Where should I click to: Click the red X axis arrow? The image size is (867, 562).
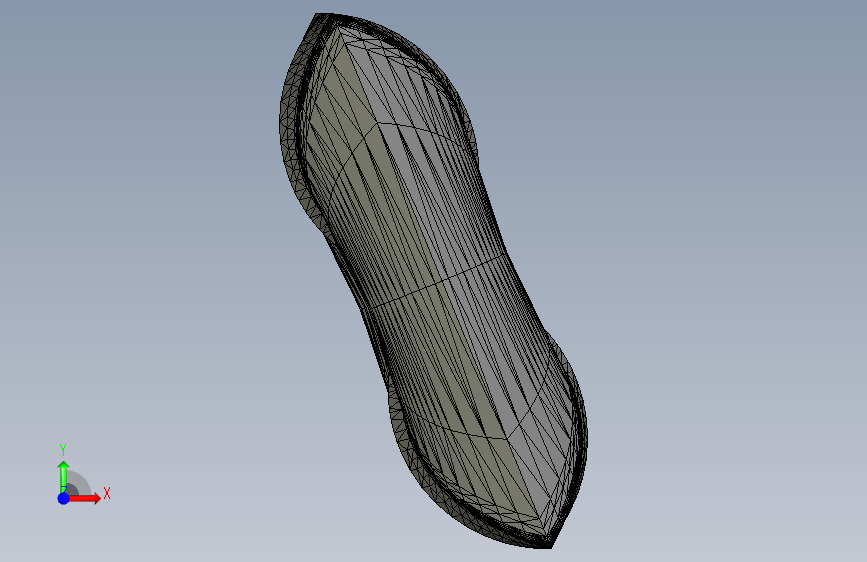[x=84, y=498]
